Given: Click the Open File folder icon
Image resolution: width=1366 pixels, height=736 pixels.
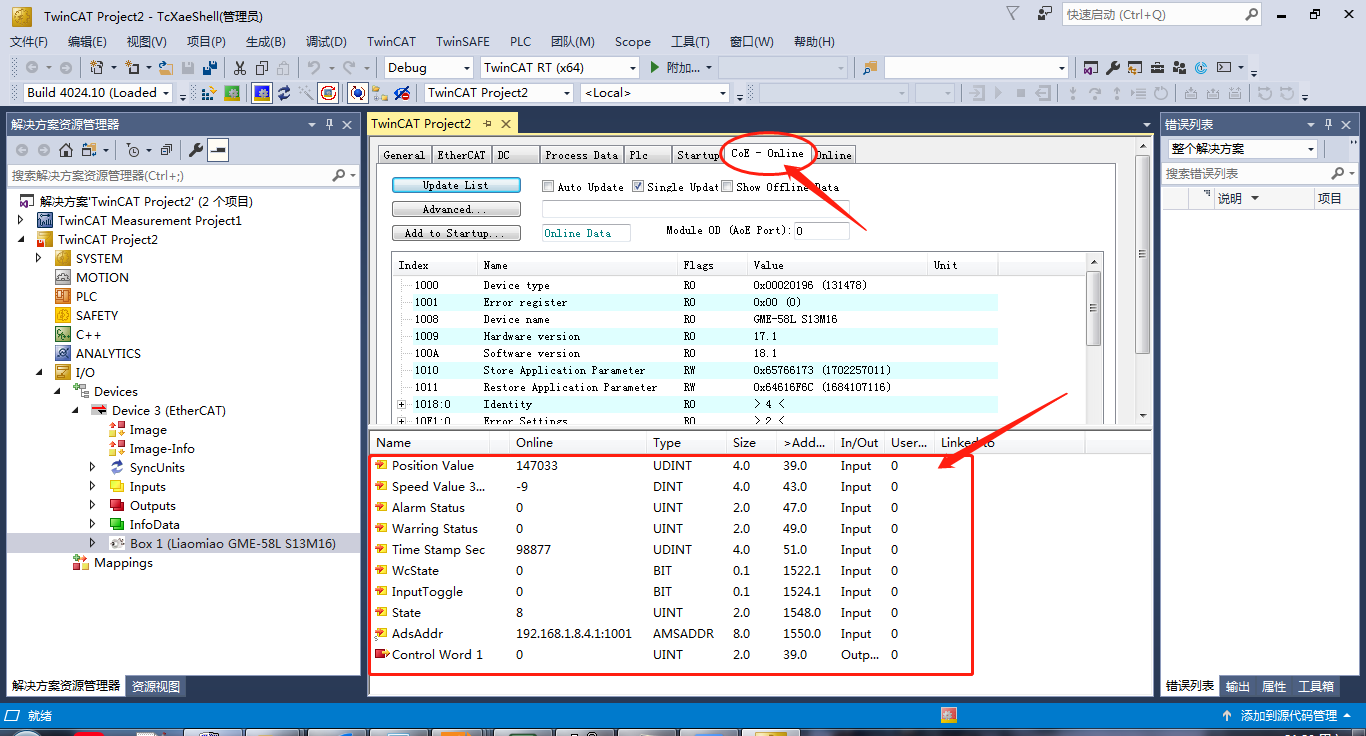Looking at the screenshot, I should (x=165, y=68).
